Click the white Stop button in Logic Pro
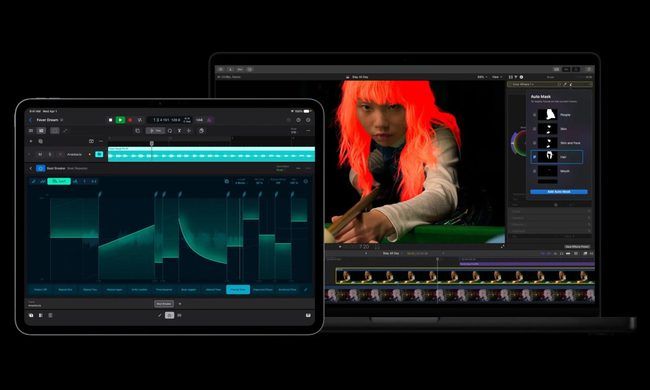 pyautogui.click(x=110, y=120)
